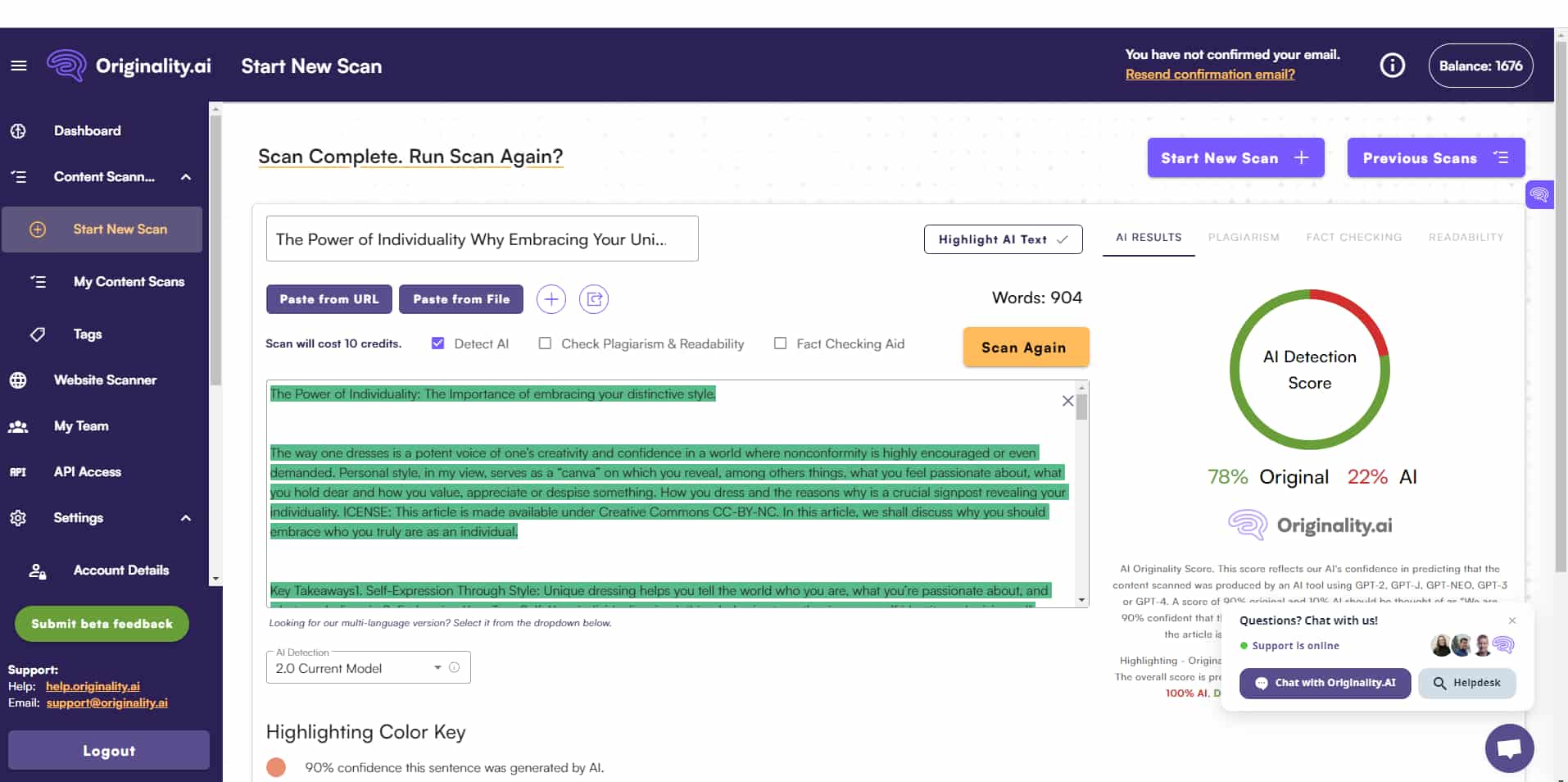Viewport: 1568px width, 782px height.
Task: Open My Content Scans in sidebar
Action: coord(129,282)
